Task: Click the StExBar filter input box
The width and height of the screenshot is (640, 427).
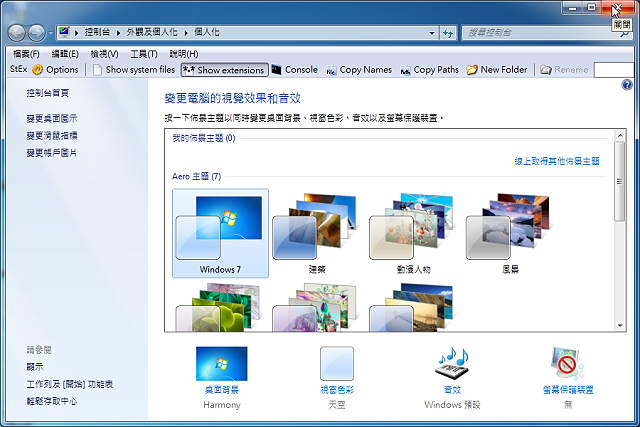Action: point(615,70)
